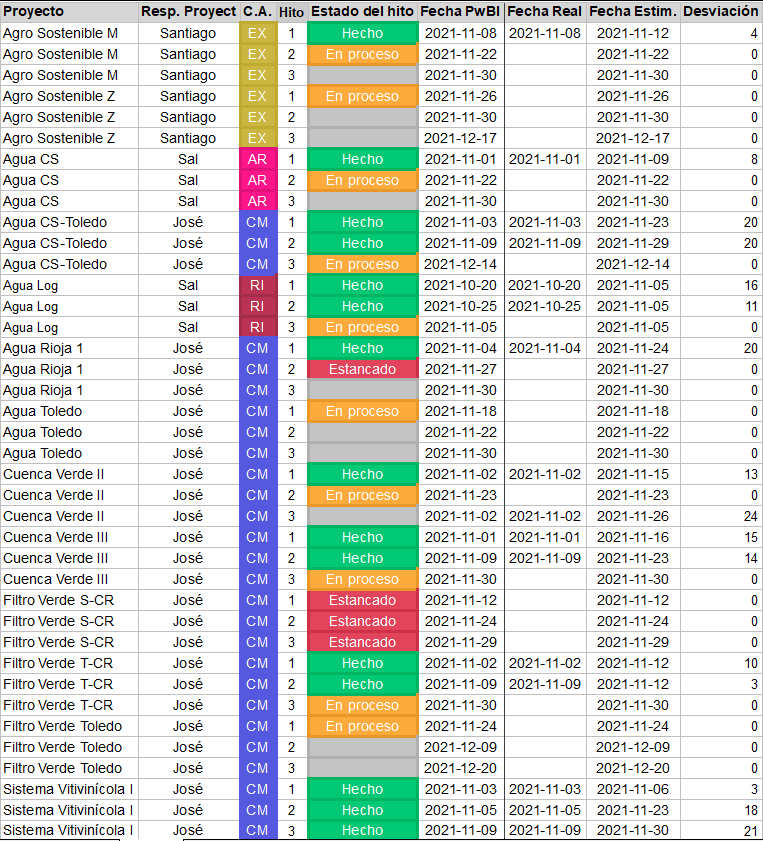763x841 pixels.
Task: Click the Fecha Real column header
Action: [x=544, y=11]
